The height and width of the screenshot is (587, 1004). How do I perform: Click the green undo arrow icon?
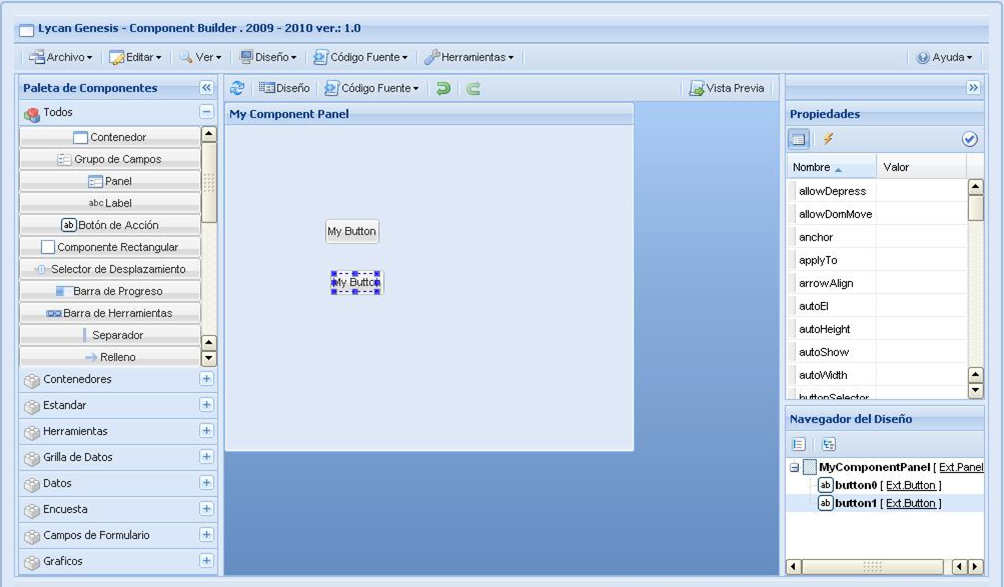(x=443, y=88)
